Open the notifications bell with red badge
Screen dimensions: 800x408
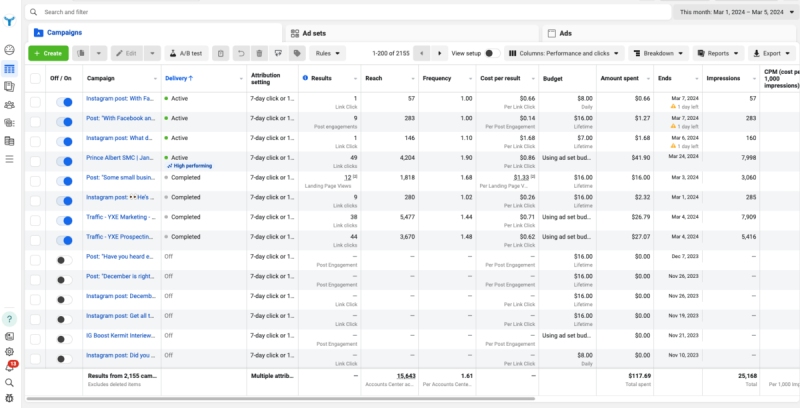[x=10, y=366]
